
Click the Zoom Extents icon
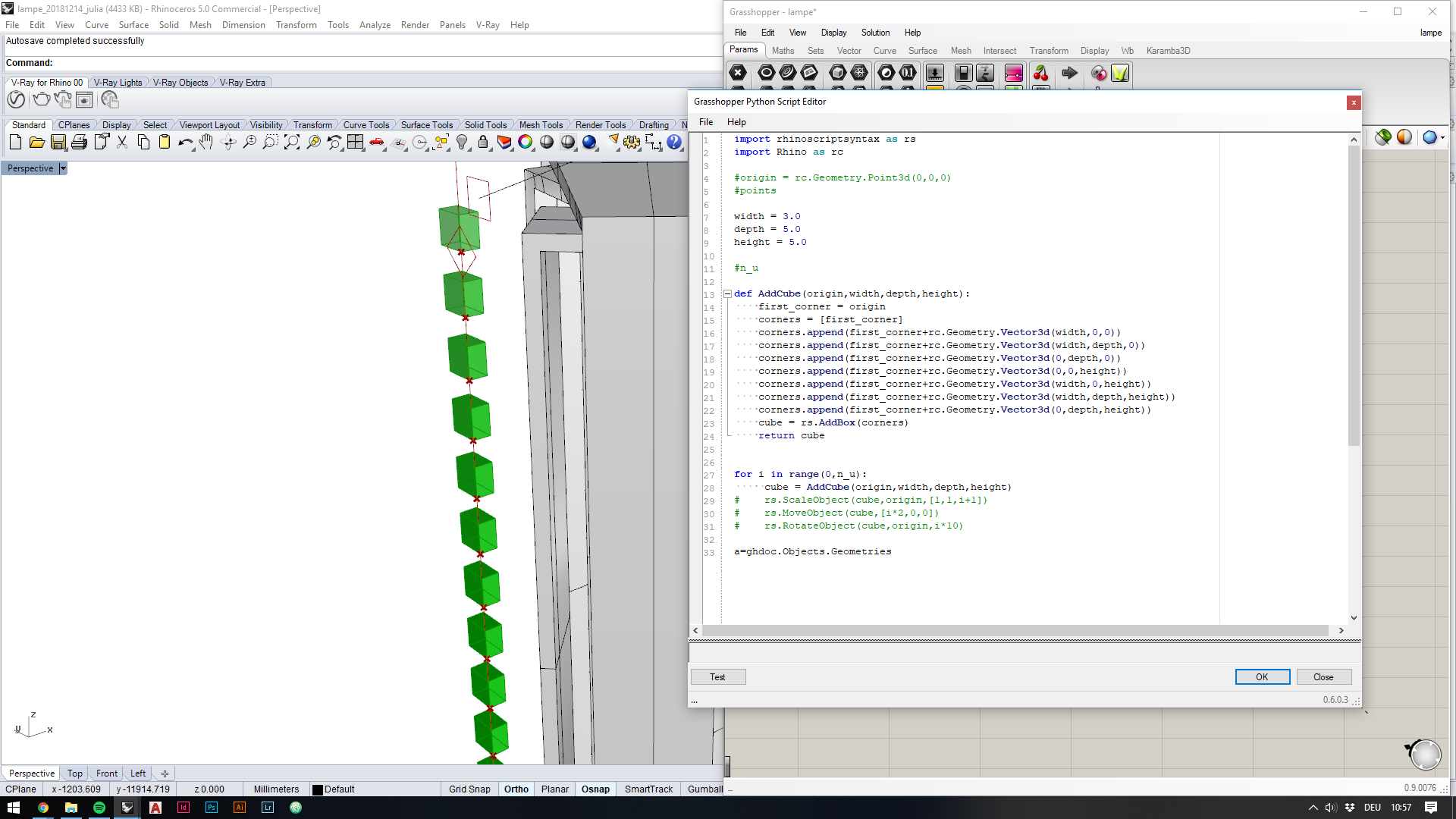[292, 142]
